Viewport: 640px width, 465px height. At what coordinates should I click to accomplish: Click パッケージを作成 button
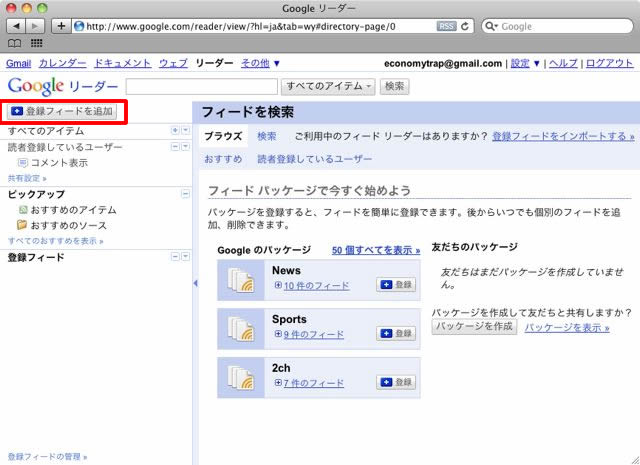tap(474, 327)
